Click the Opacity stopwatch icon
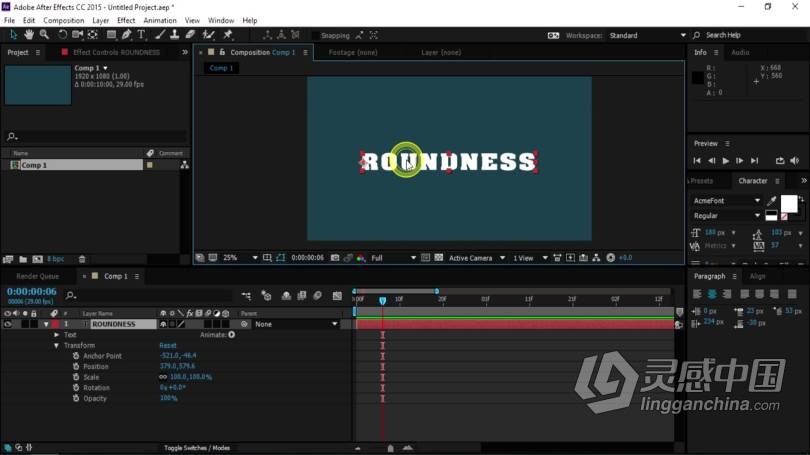 point(76,398)
